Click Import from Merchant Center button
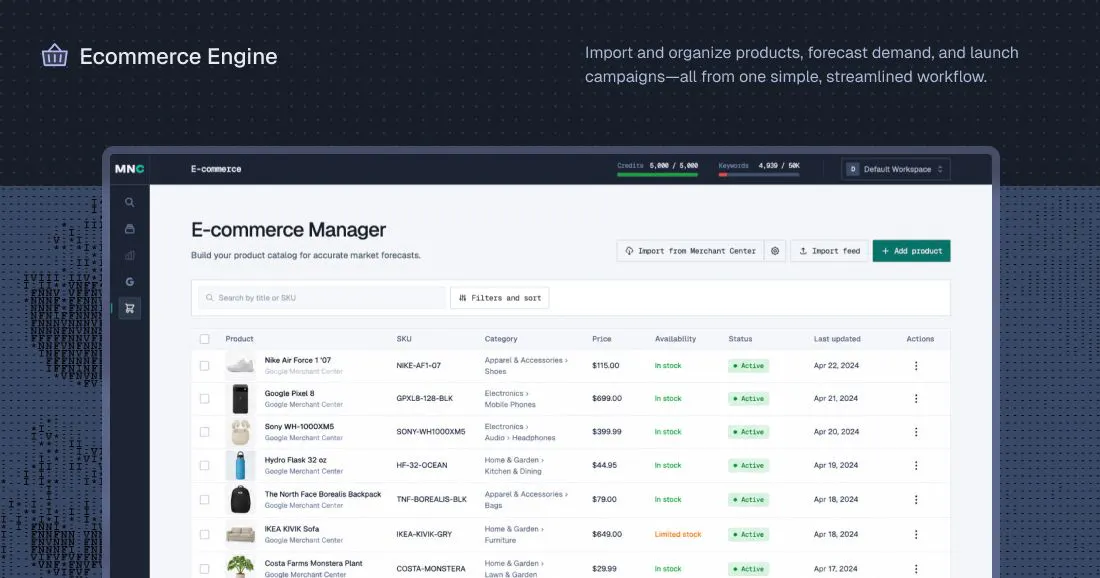The height and width of the screenshot is (578, 1100). (690, 251)
